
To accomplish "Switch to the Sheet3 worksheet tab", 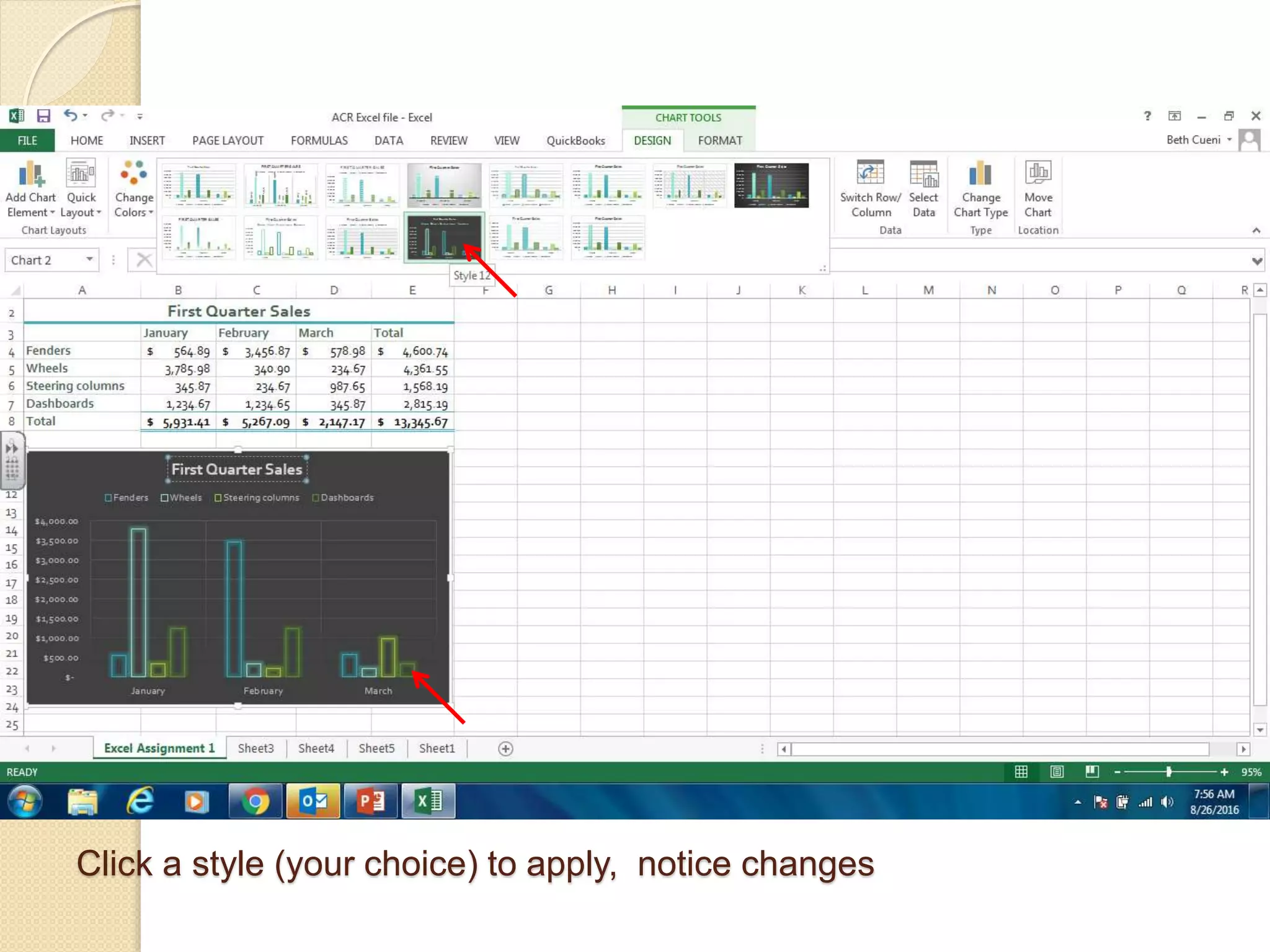I will pyautogui.click(x=255, y=748).
